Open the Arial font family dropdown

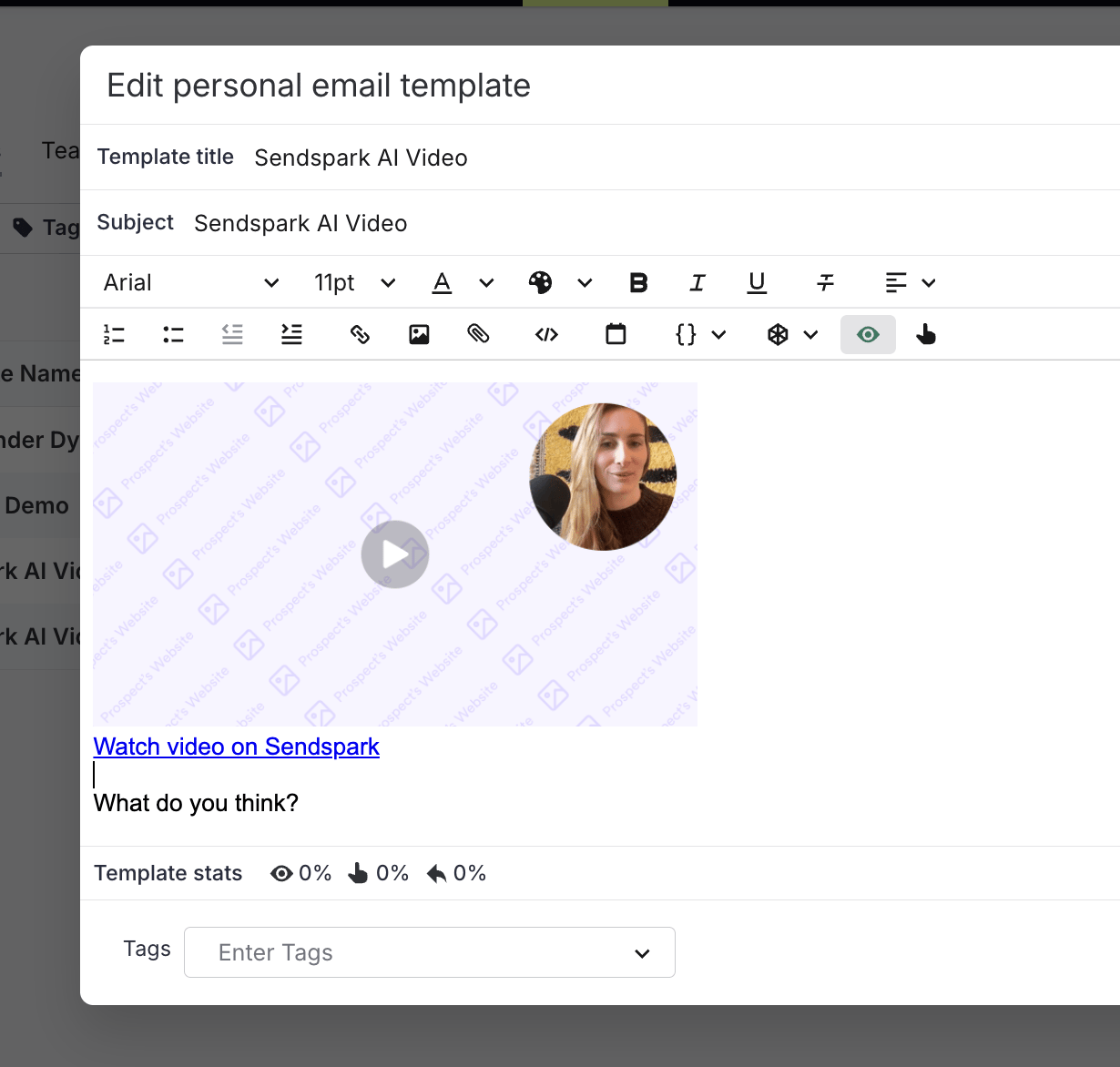click(190, 283)
